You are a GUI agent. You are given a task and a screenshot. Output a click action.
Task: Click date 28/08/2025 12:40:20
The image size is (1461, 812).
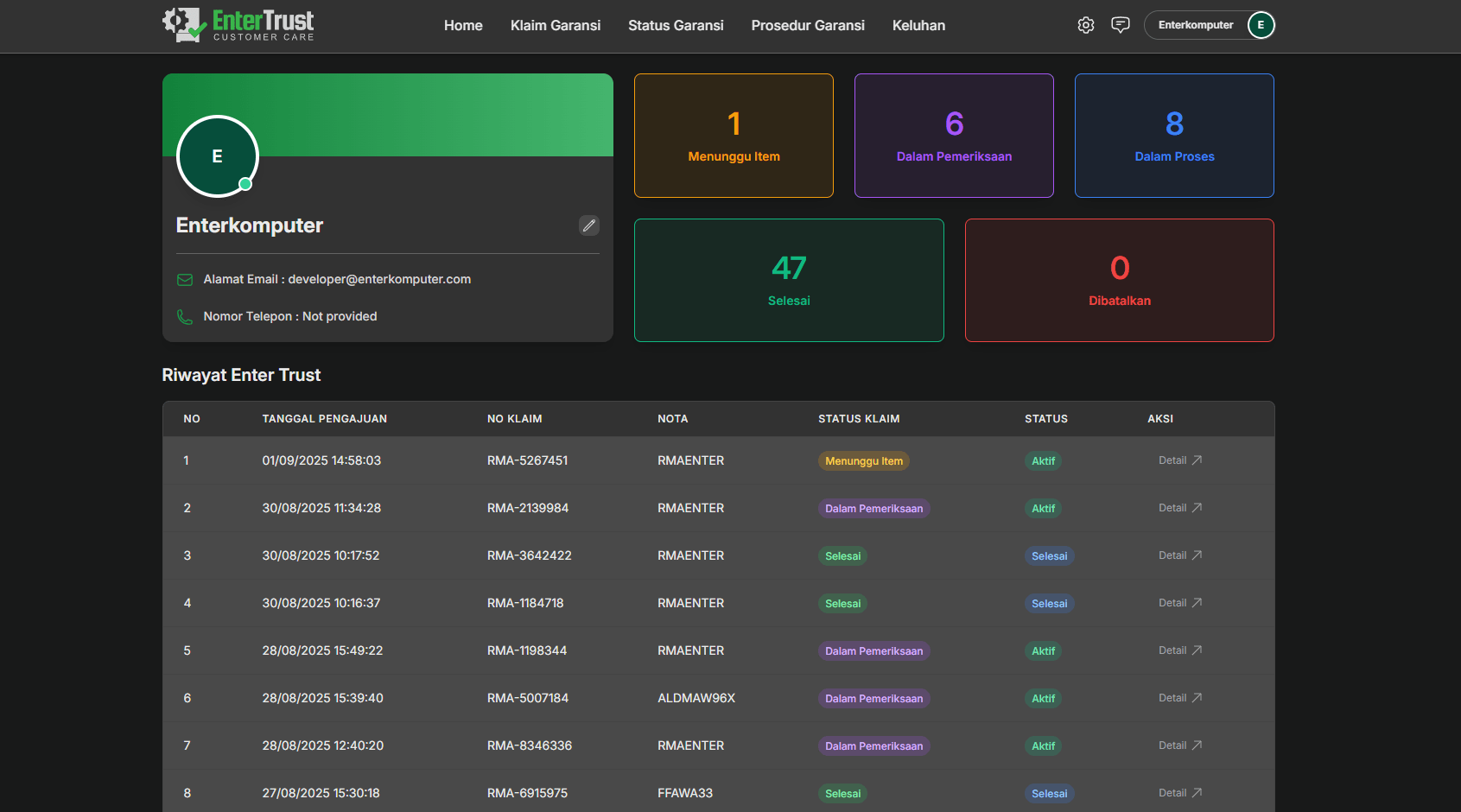coord(323,745)
